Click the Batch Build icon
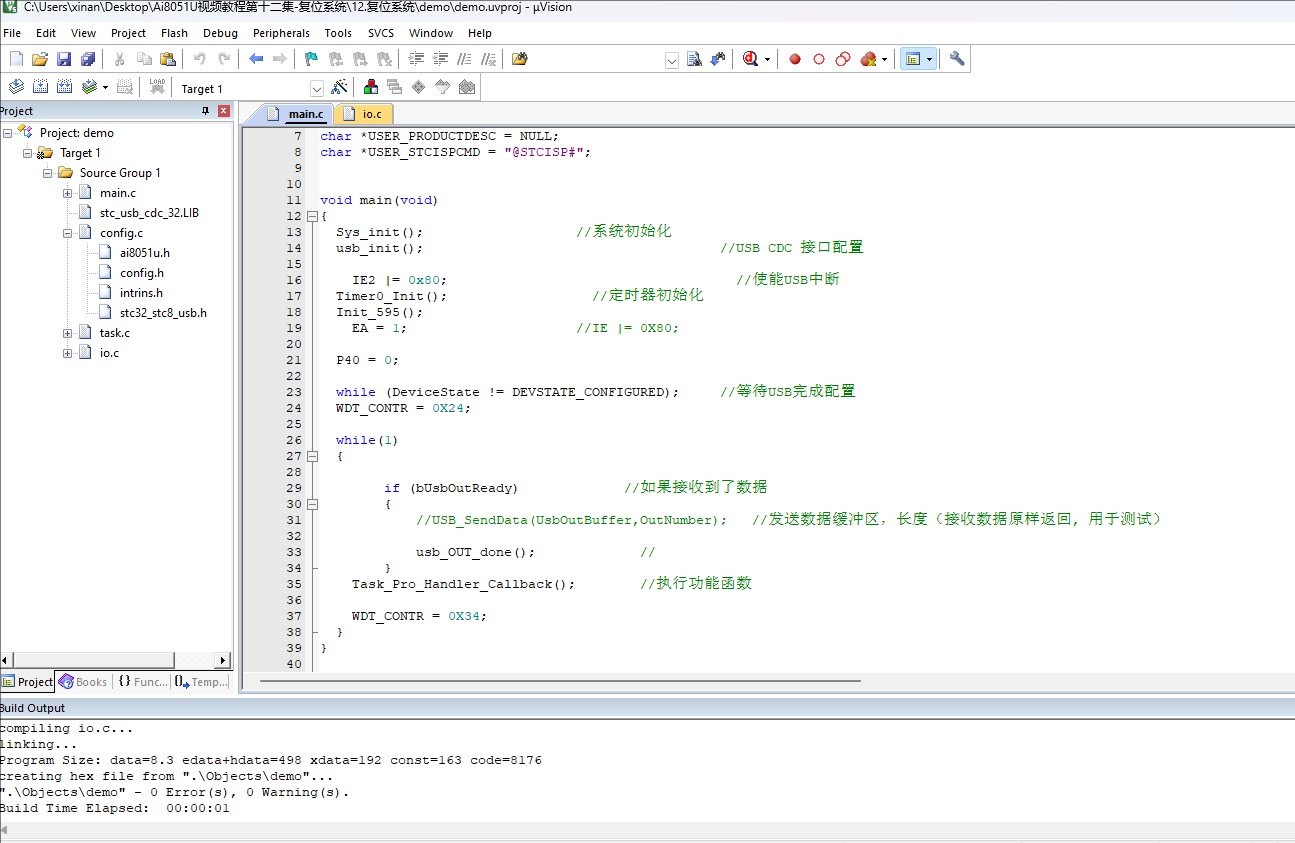The image size is (1295, 843). coord(89,87)
